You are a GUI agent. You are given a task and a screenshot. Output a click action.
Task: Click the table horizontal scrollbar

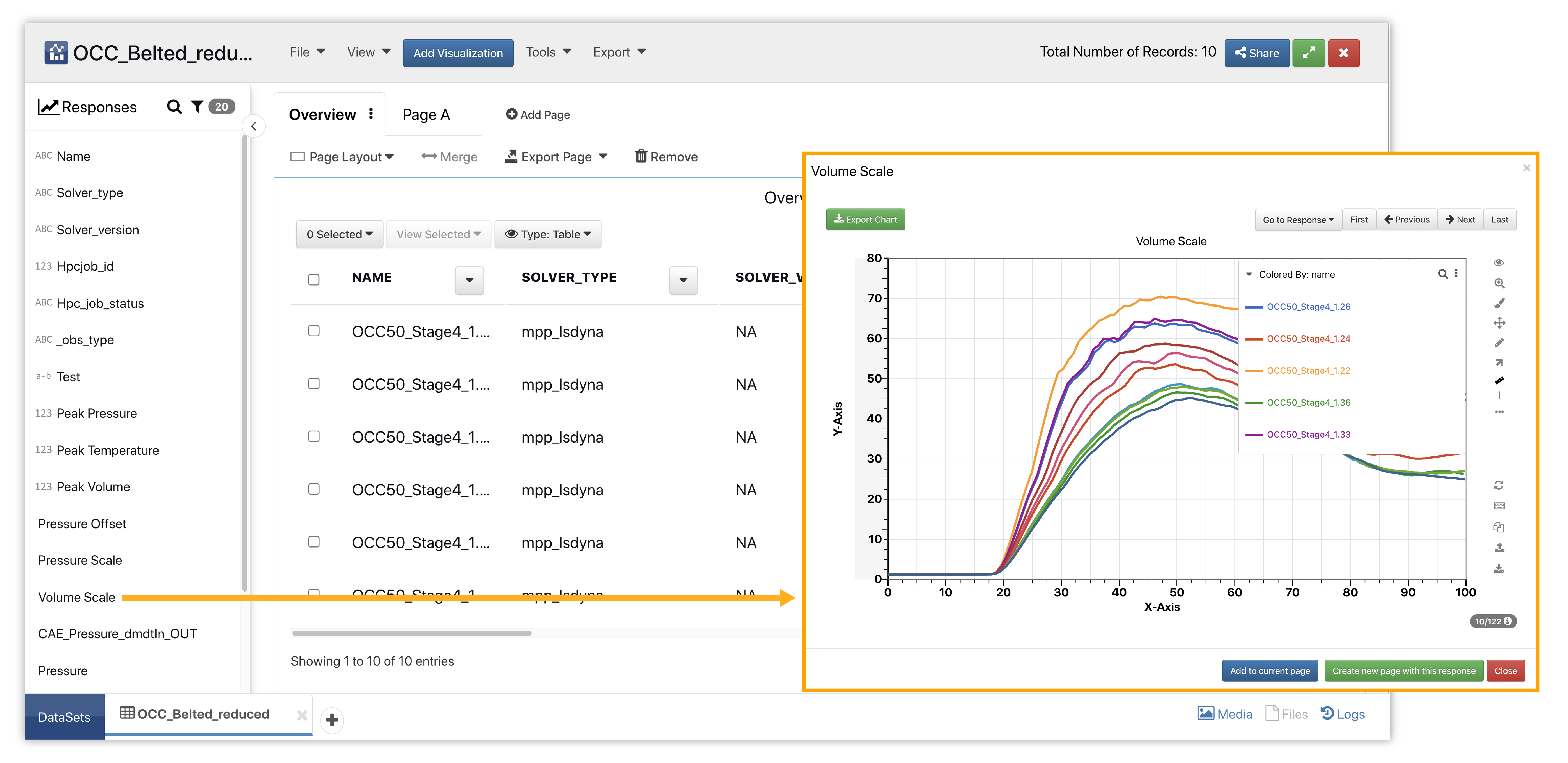(x=411, y=633)
